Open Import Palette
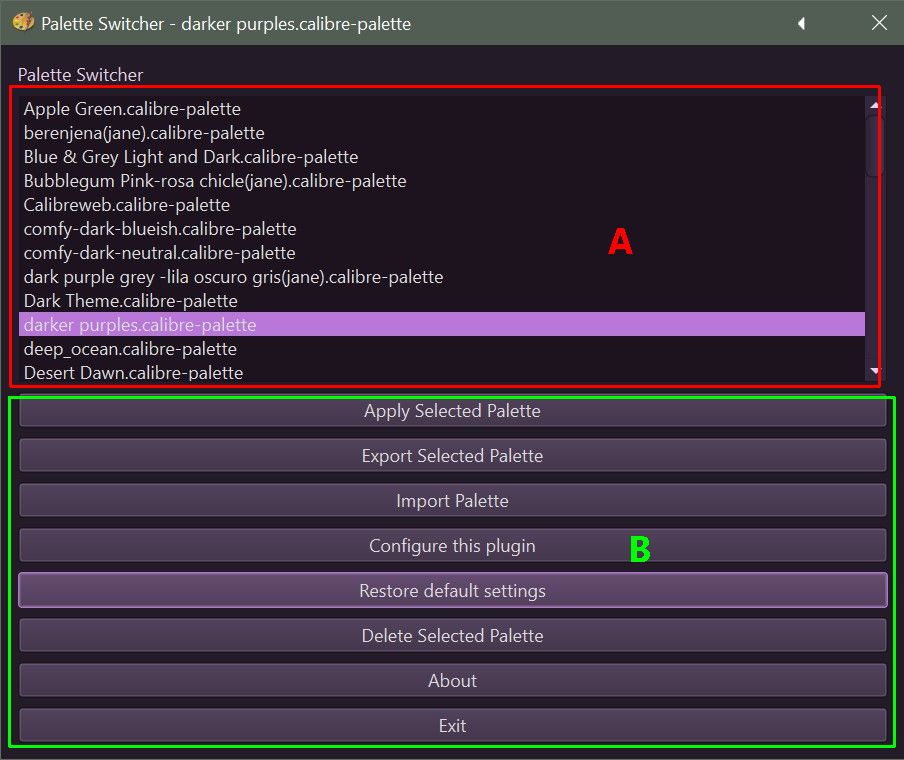 [x=453, y=501]
